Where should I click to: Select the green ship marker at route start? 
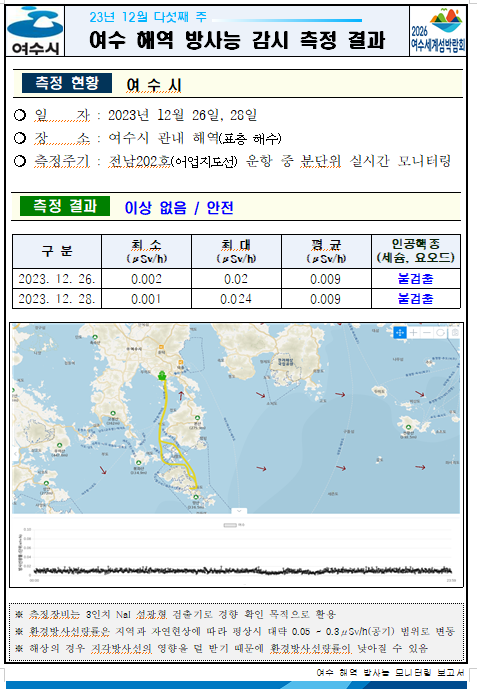coord(162,376)
